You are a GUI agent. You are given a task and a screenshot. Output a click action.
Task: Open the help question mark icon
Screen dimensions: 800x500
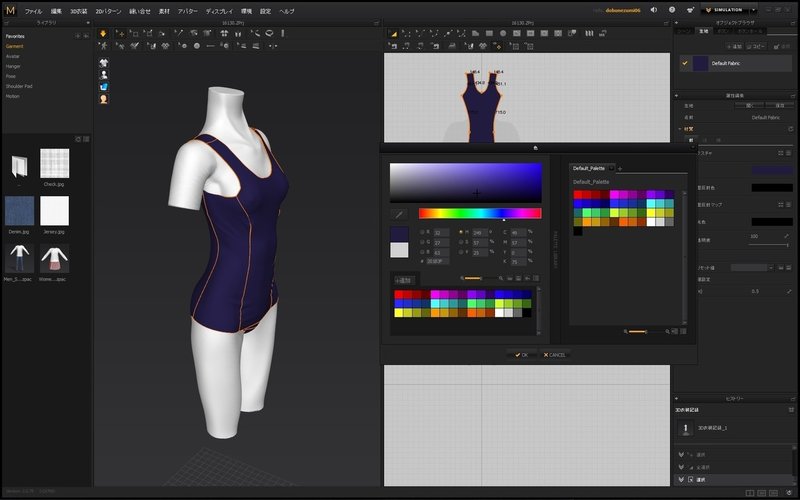click(x=674, y=10)
